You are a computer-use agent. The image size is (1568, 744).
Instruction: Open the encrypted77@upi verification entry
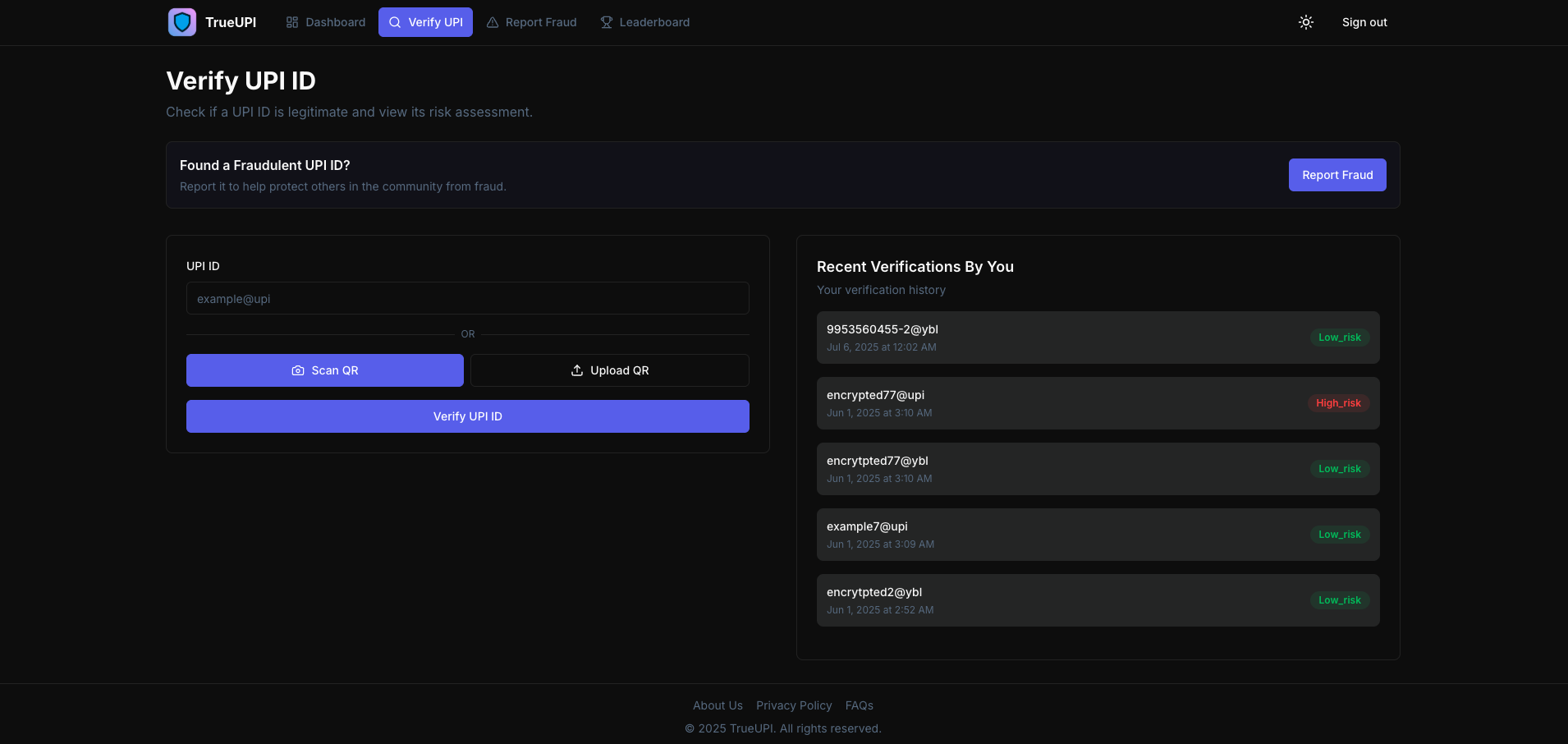click(1098, 403)
